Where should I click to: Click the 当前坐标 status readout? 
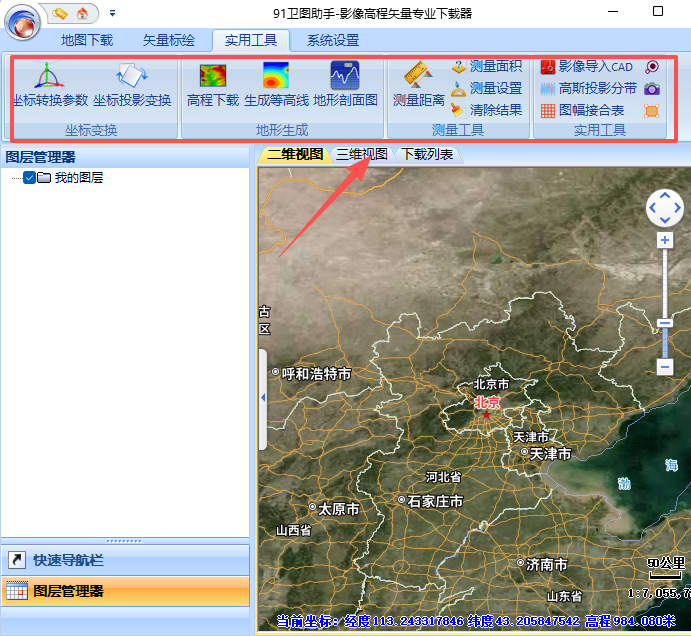476,621
